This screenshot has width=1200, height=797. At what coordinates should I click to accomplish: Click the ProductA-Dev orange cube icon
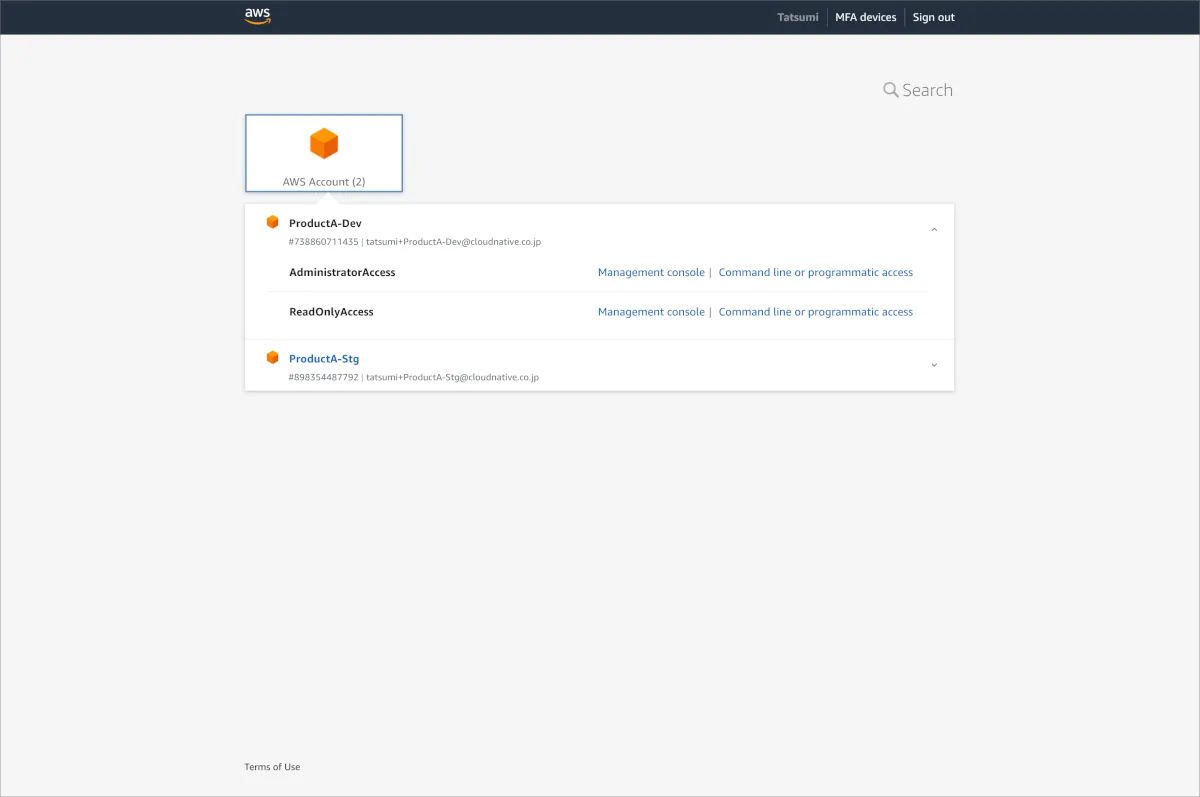(272, 222)
